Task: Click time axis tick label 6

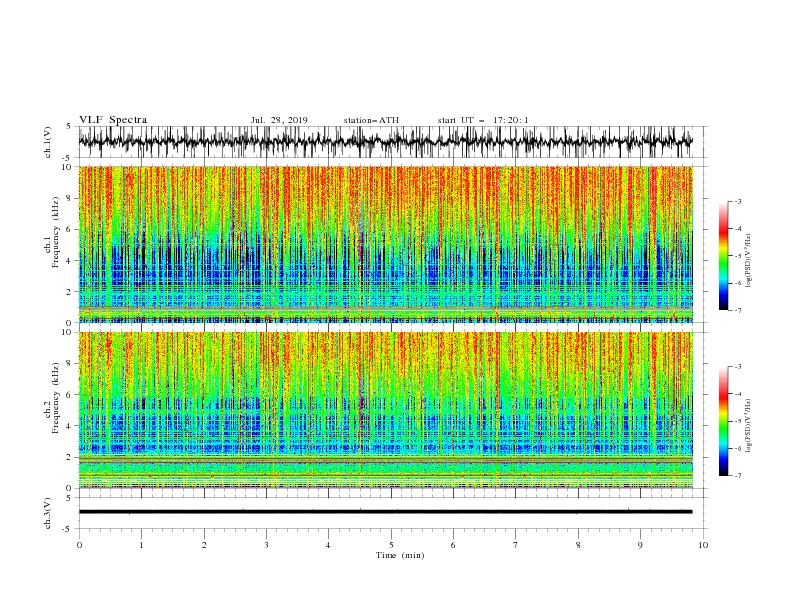Action: coord(453,545)
